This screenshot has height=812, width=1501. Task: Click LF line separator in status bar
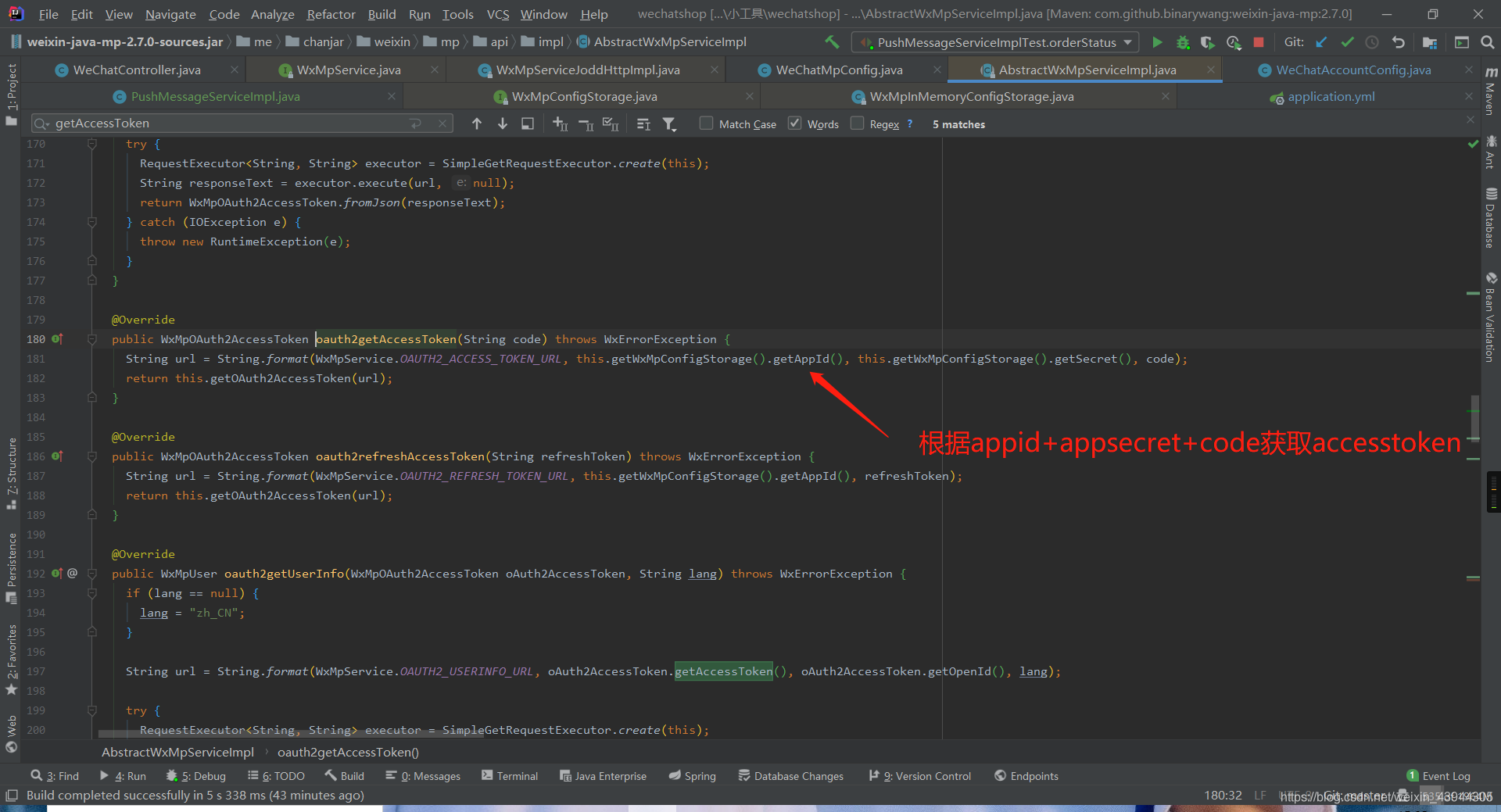(1260, 796)
